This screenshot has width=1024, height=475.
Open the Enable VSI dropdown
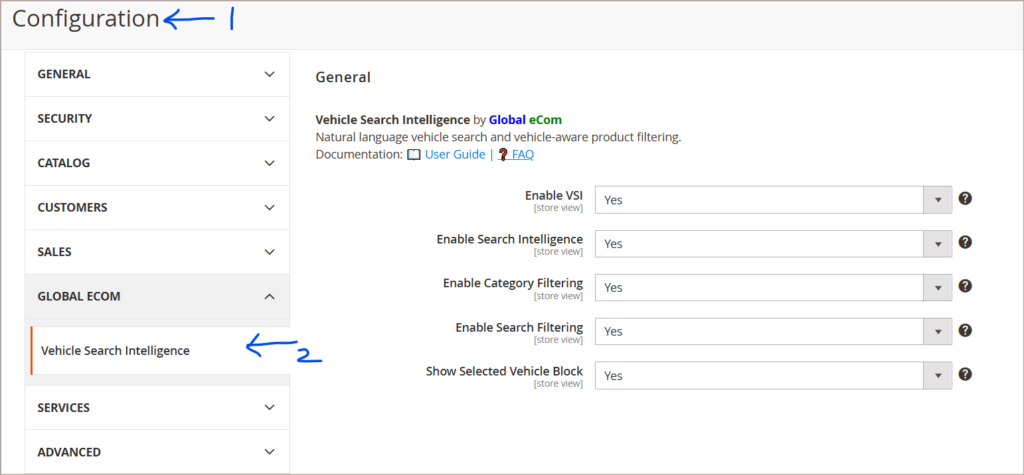tap(773, 200)
